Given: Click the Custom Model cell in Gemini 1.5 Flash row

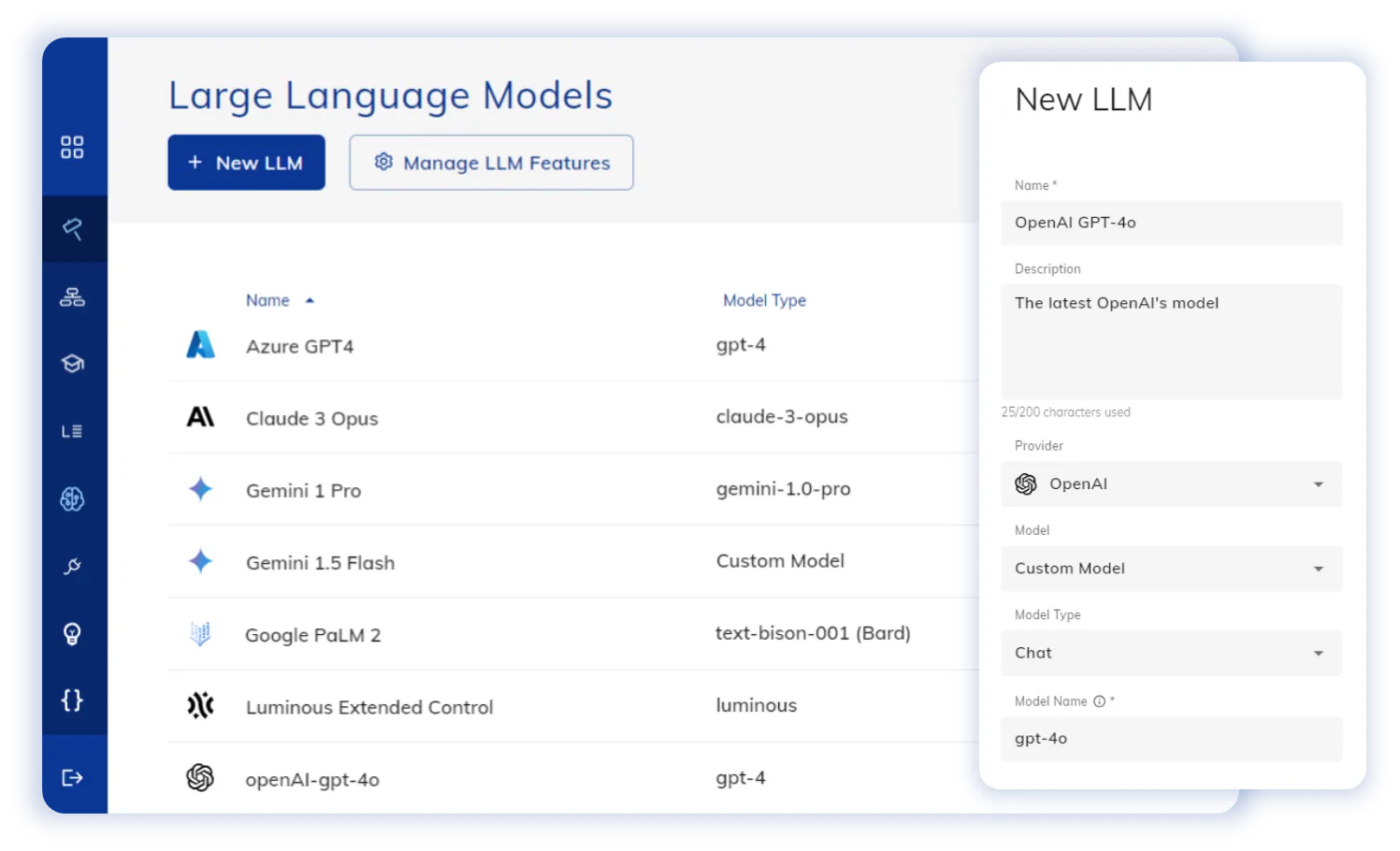Looking at the screenshot, I should pos(780,561).
